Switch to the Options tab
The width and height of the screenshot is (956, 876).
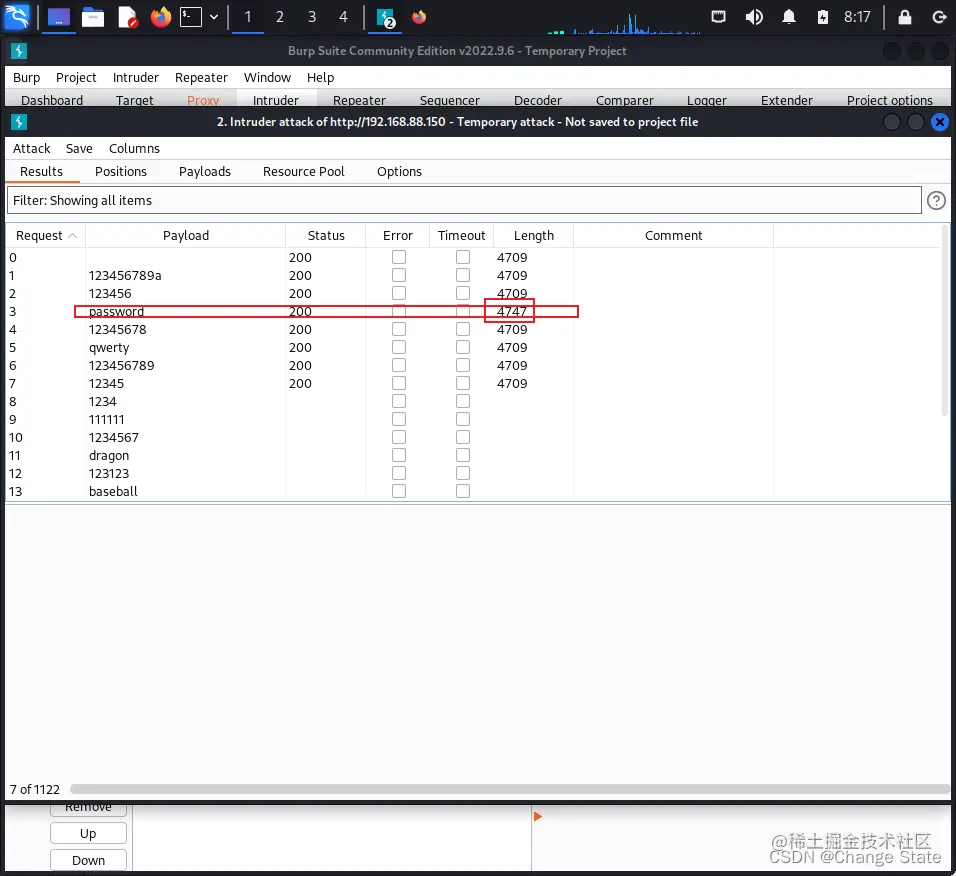399,171
